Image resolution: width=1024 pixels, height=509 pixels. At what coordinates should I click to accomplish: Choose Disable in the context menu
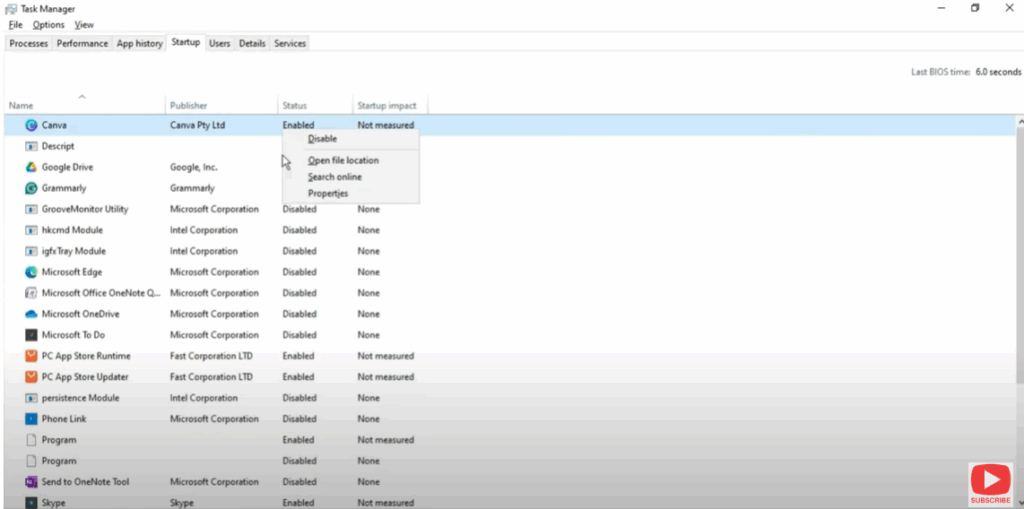pos(351,139)
